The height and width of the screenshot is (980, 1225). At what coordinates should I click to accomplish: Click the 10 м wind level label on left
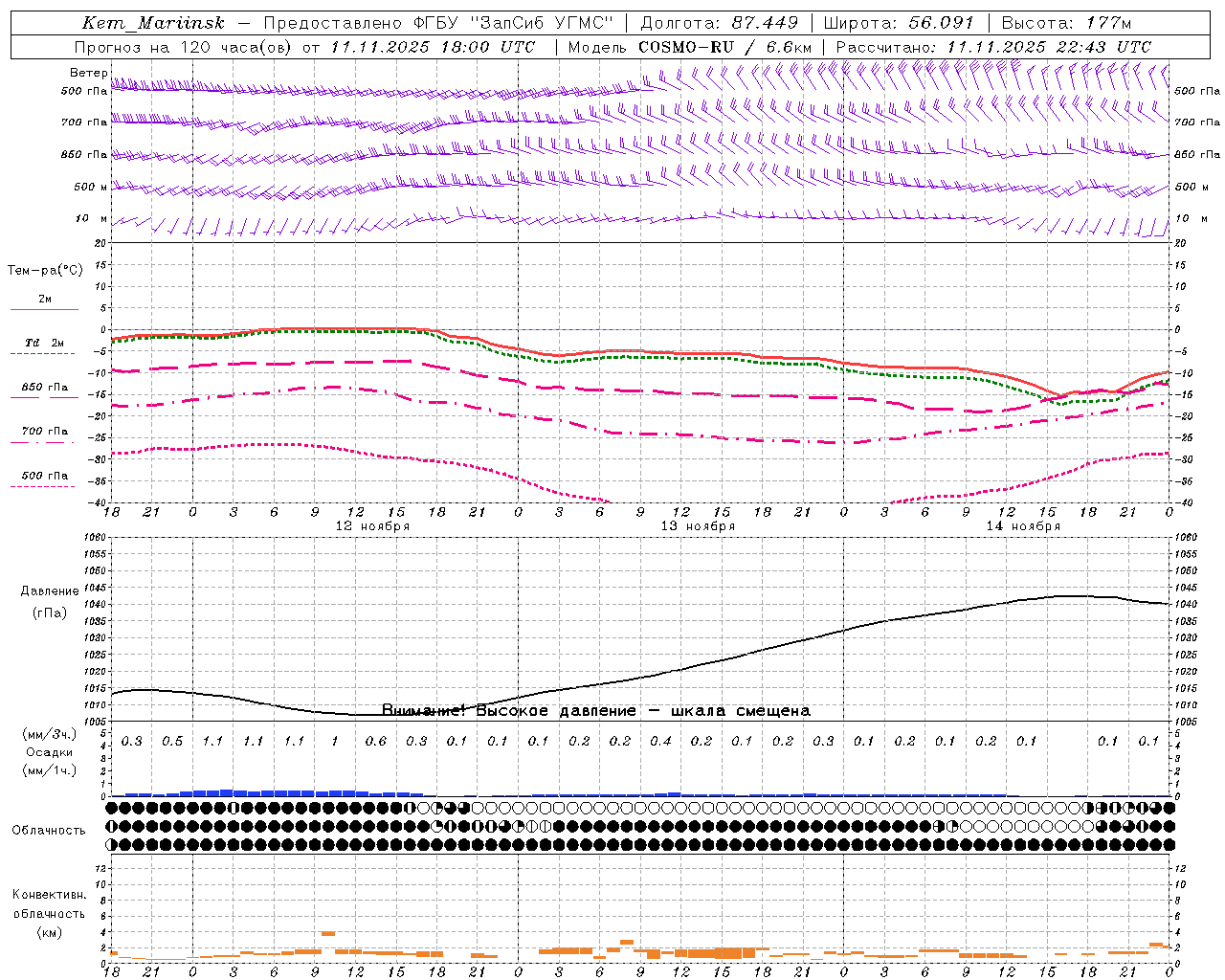(91, 218)
